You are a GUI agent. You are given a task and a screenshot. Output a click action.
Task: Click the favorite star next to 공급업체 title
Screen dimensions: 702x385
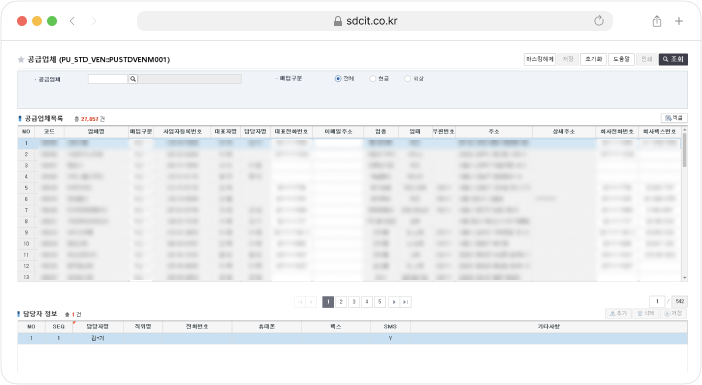coord(21,60)
